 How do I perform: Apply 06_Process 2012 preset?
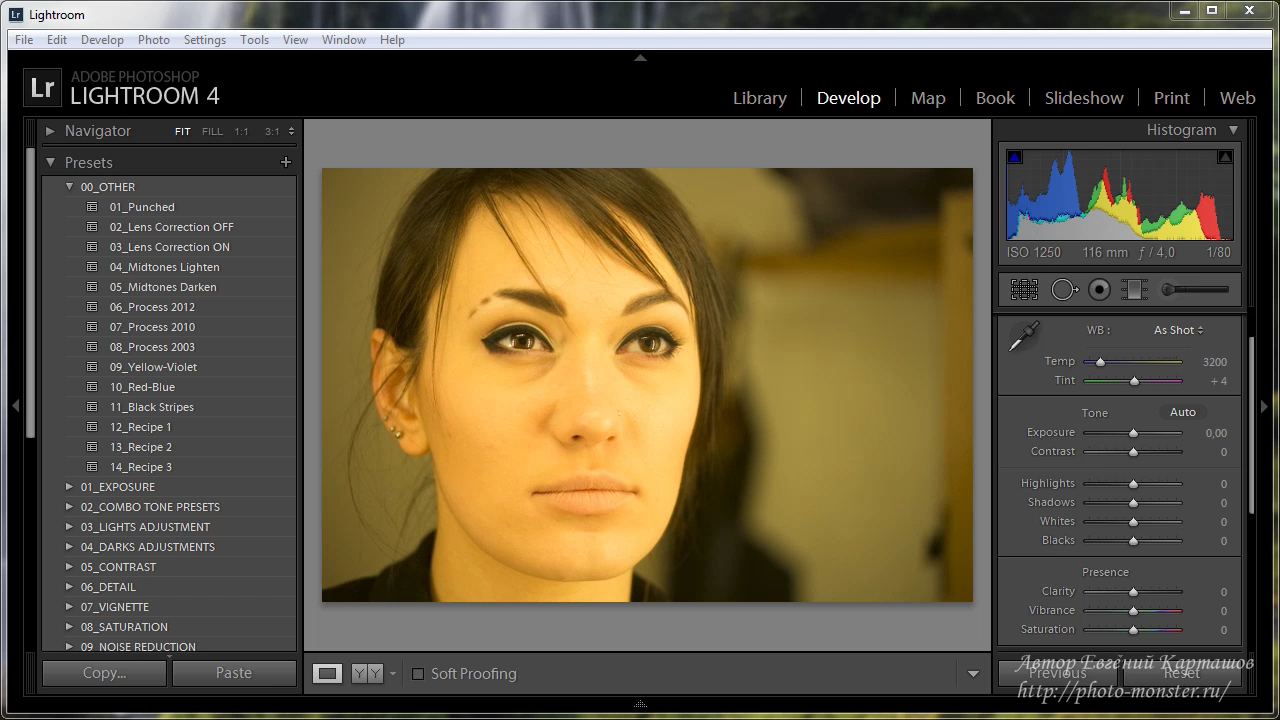[152, 307]
